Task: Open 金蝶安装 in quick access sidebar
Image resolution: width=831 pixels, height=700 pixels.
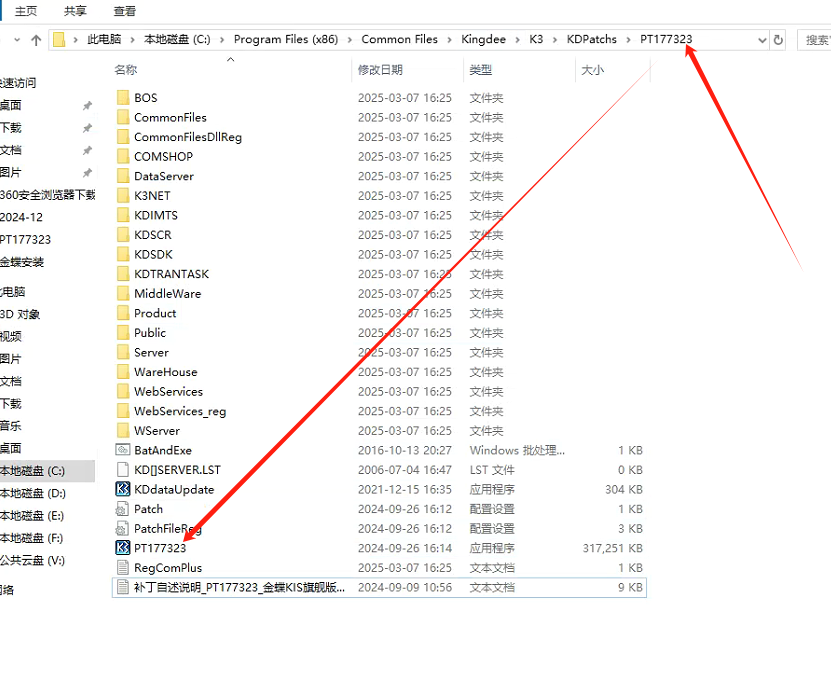Action: (x=22, y=262)
